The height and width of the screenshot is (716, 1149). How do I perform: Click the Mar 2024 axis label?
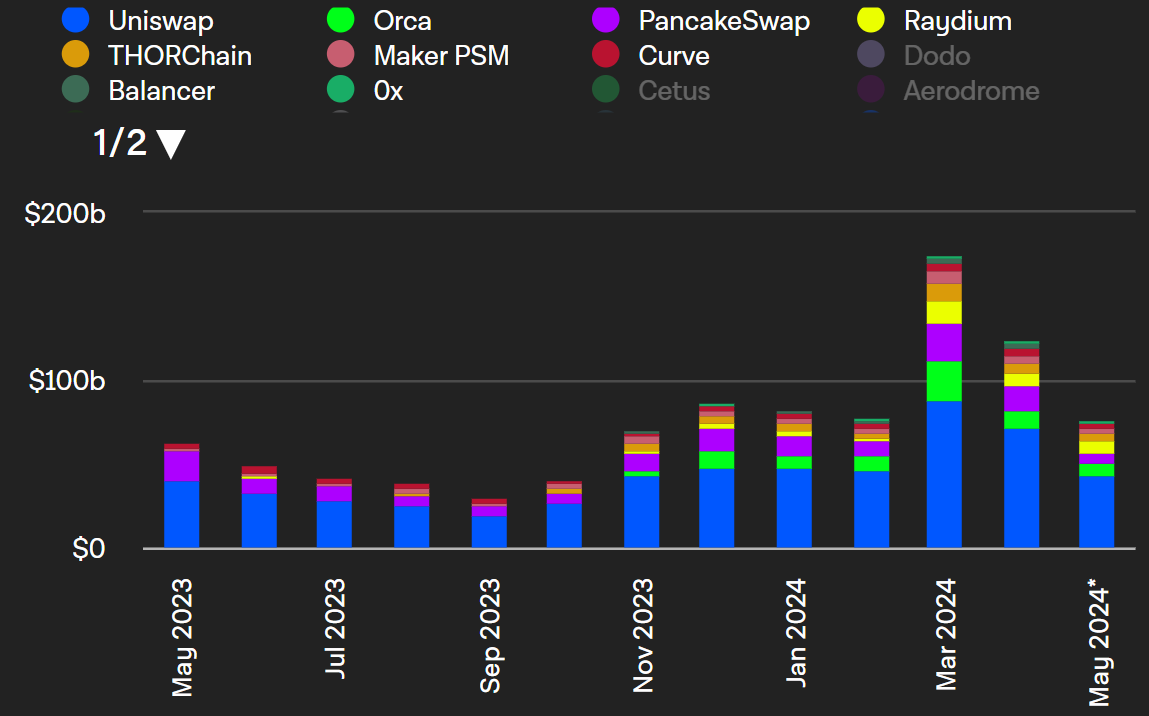click(946, 635)
